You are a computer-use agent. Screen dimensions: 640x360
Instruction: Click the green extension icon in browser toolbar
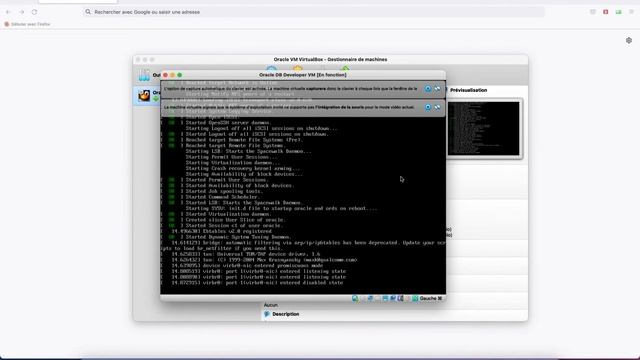coord(619,12)
